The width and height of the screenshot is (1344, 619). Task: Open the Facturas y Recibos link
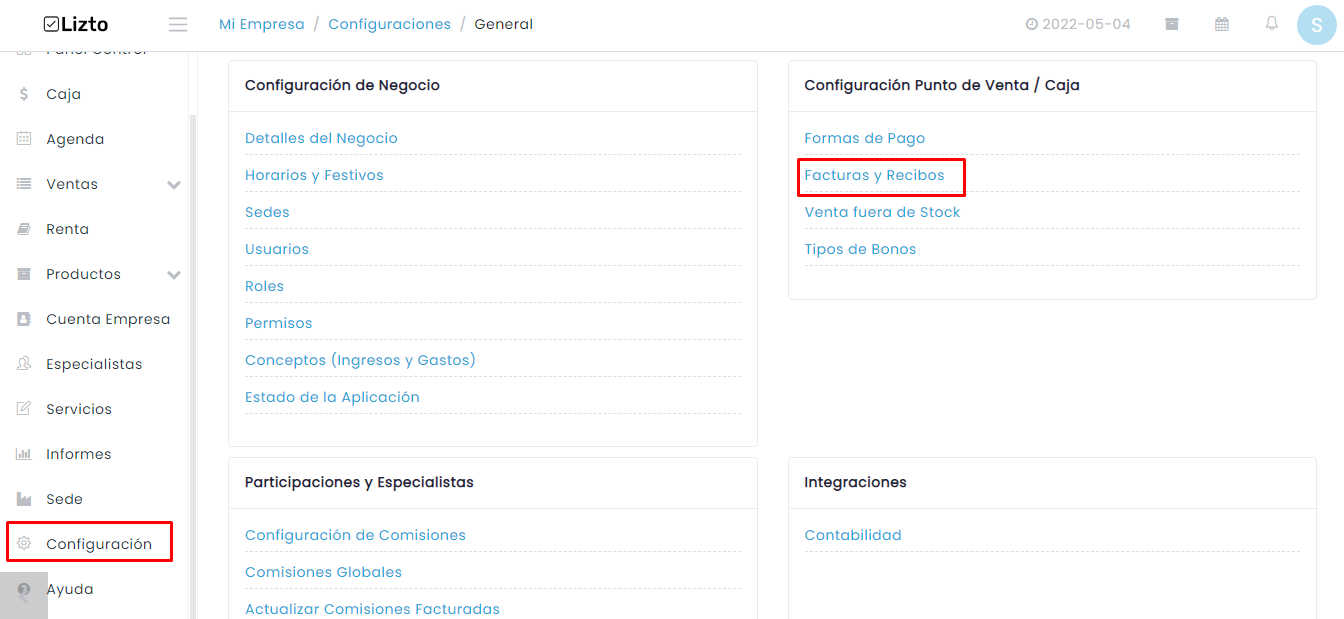[874, 175]
